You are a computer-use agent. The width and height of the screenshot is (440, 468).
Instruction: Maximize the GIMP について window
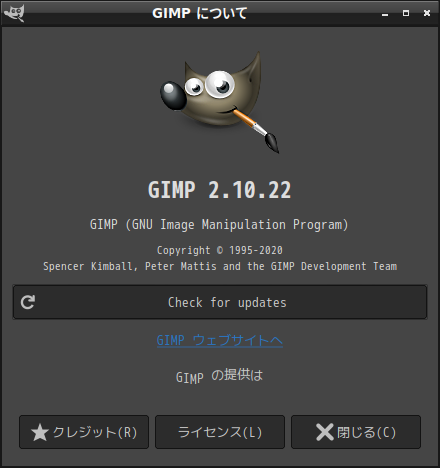(x=406, y=13)
